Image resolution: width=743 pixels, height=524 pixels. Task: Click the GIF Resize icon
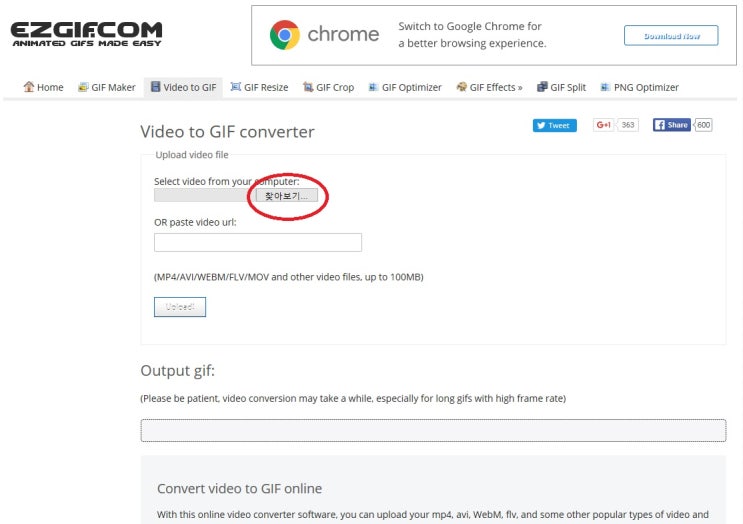pos(236,87)
